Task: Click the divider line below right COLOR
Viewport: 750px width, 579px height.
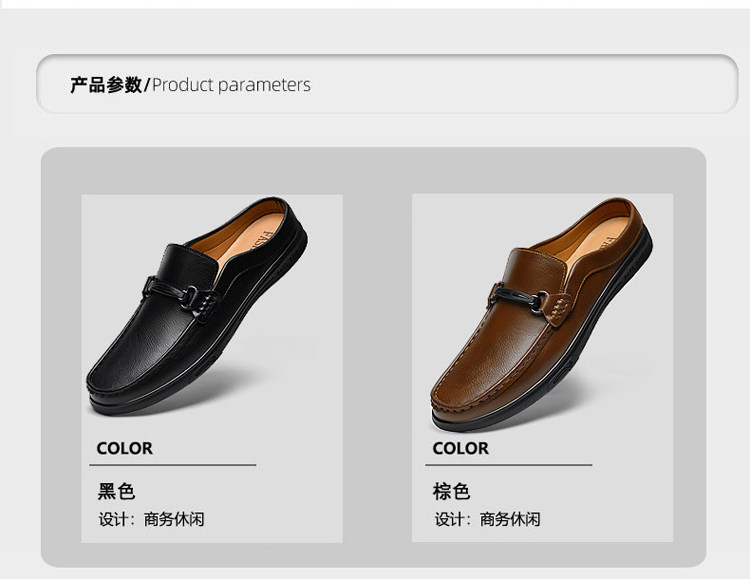Action: point(511,465)
